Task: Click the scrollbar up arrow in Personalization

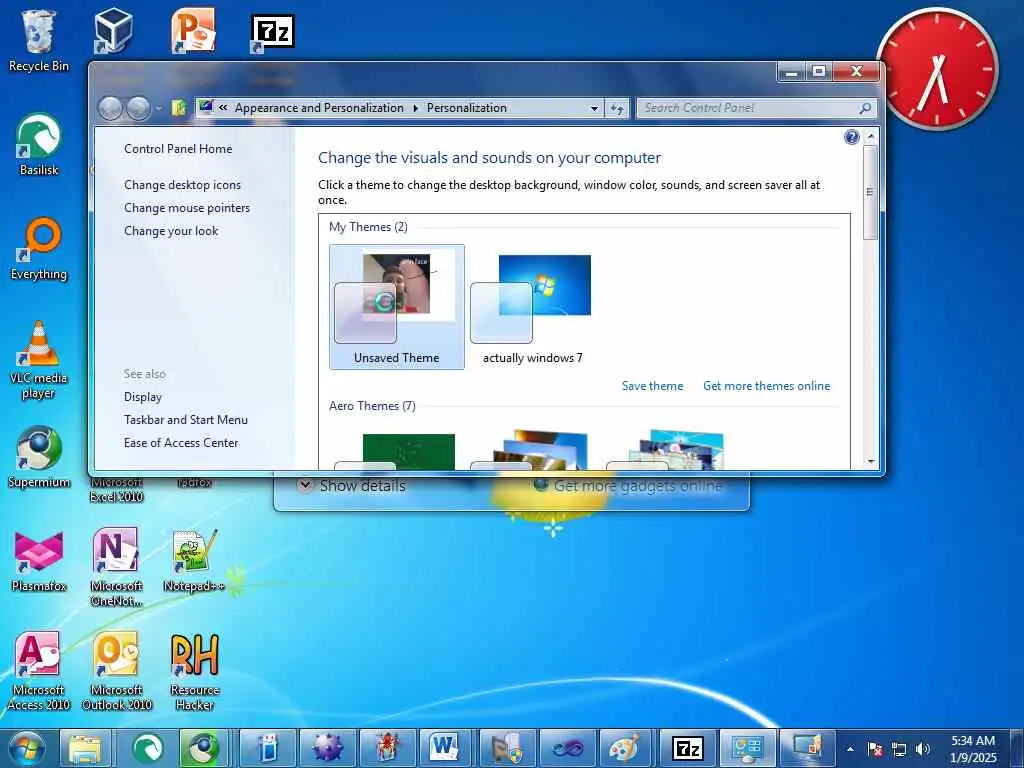Action: pyautogui.click(x=871, y=136)
